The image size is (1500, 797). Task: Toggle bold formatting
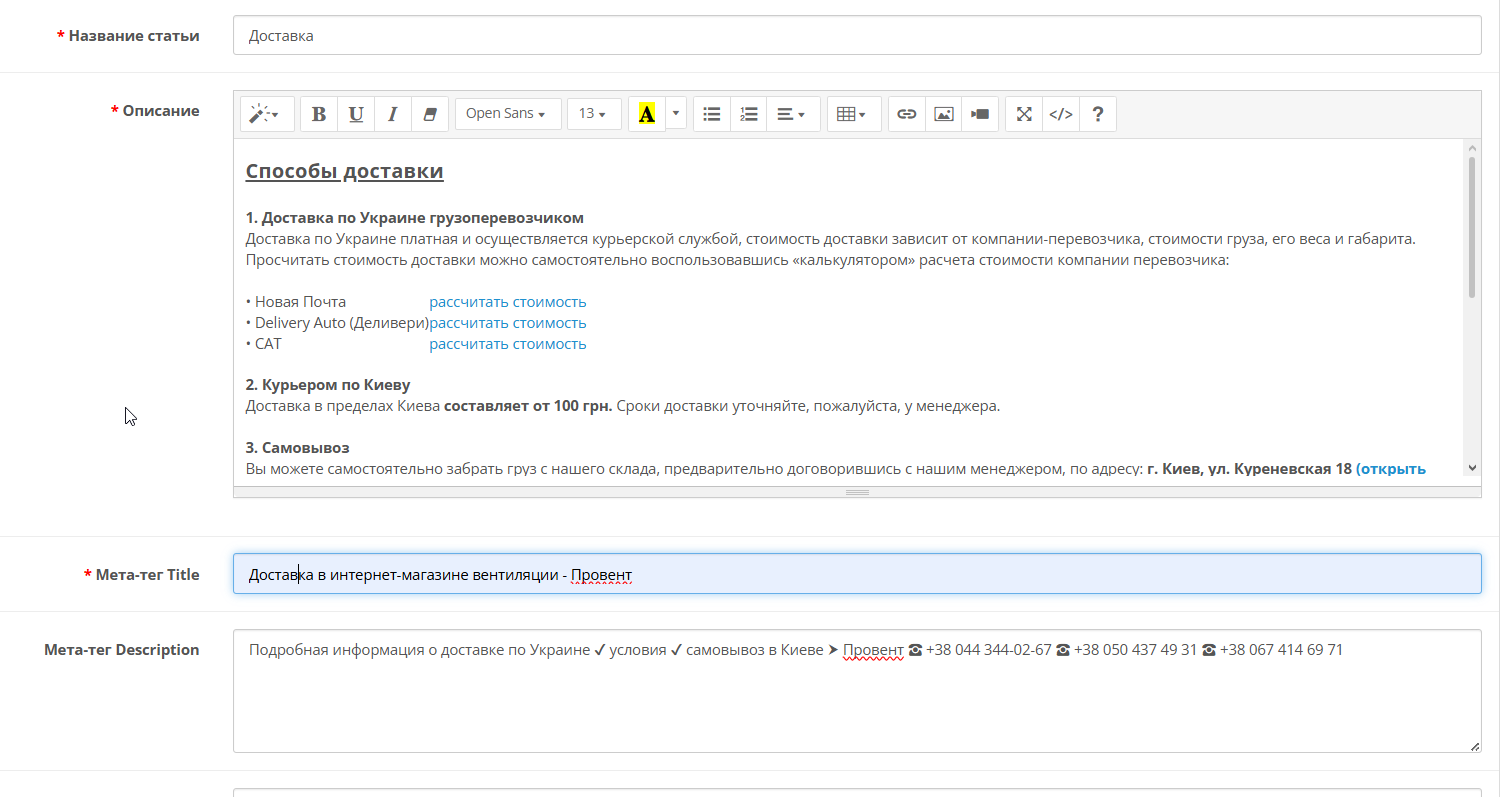click(x=319, y=114)
